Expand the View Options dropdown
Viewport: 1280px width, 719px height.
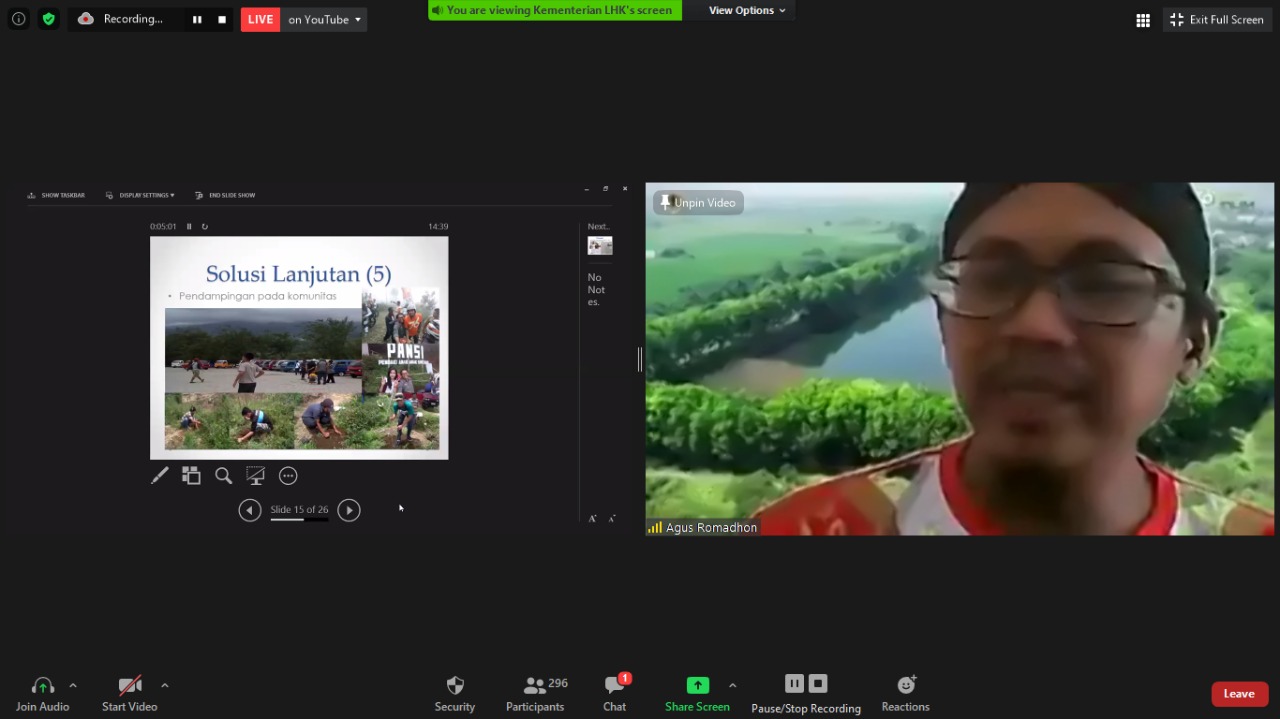pyautogui.click(x=747, y=10)
